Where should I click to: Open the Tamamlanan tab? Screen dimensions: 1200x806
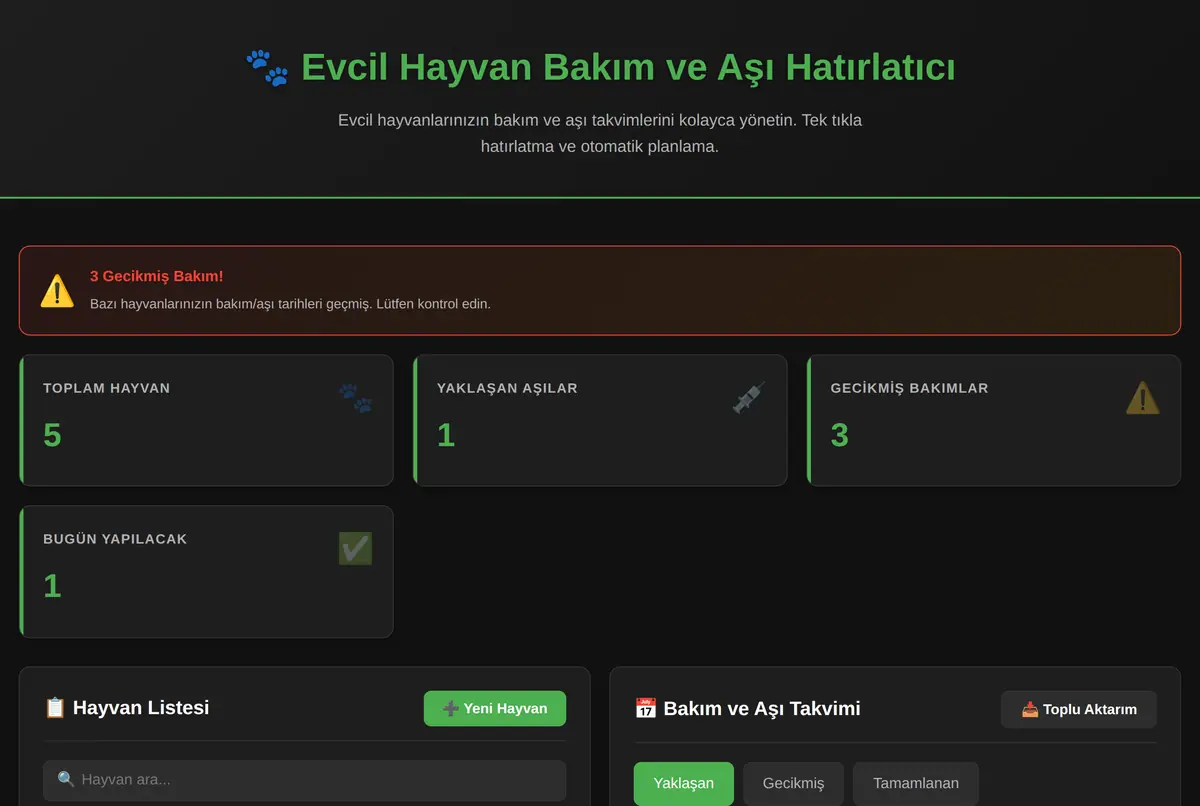[x=916, y=783]
